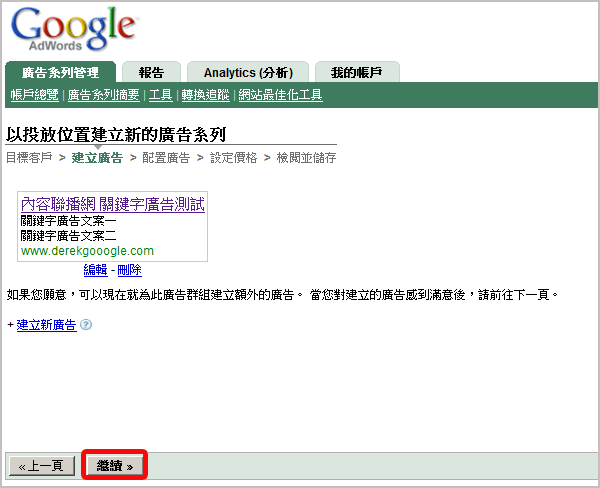This screenshot has width=600, height=488.
Task: Go to the 我的帳戶 tab
Action: (x=357, y=72)
